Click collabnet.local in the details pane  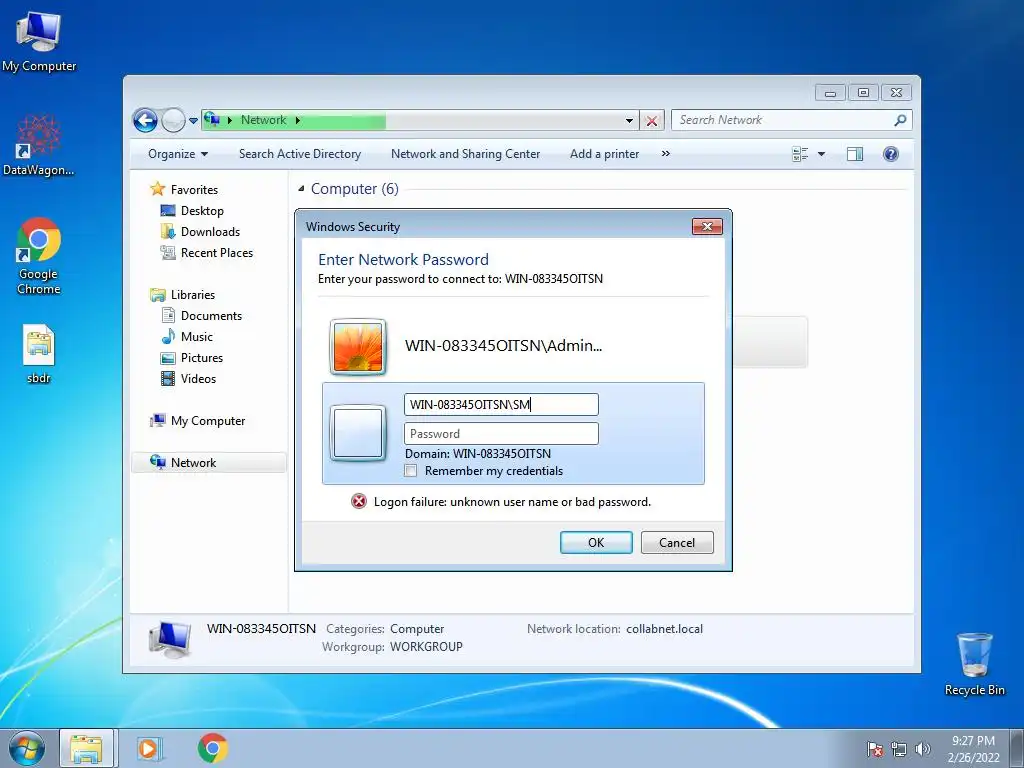[664, 629]
